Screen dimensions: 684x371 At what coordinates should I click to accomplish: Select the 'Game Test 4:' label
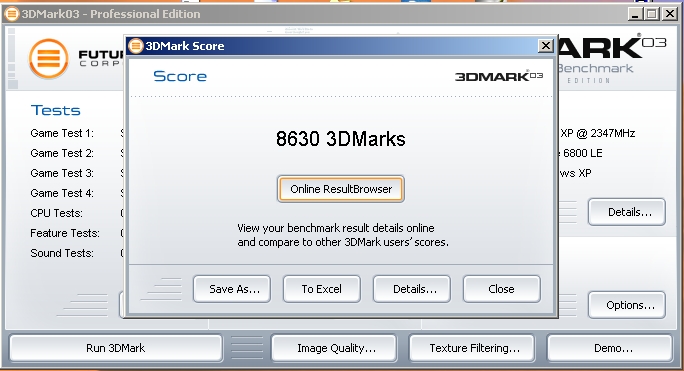coord(62,193)
